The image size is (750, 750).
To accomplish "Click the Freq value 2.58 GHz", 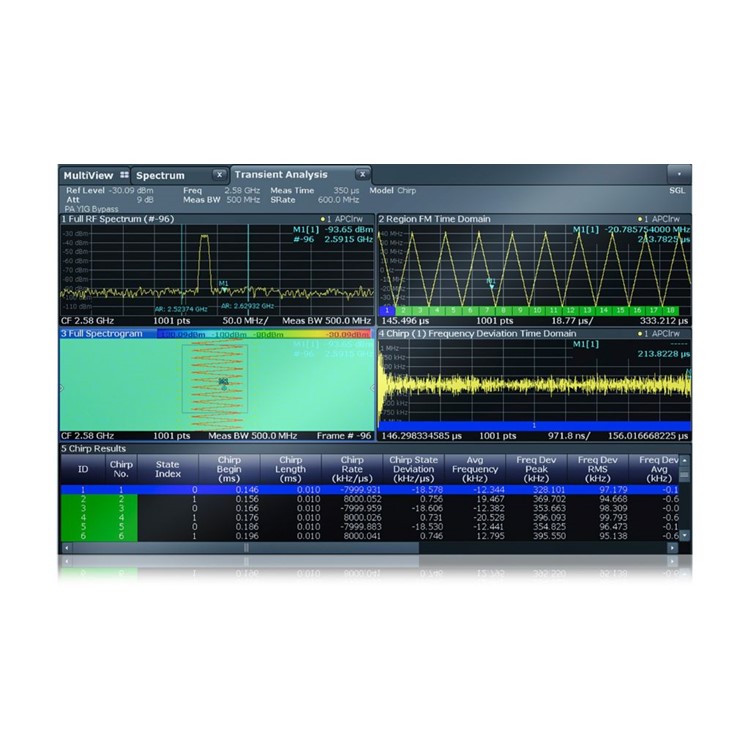I will tap(243, 190).
